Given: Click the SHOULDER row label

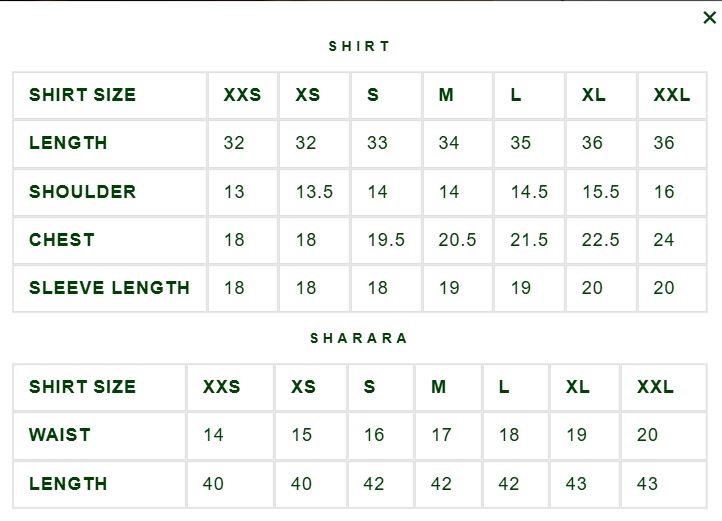Looking at the screenshot, I should pos(82,192).
